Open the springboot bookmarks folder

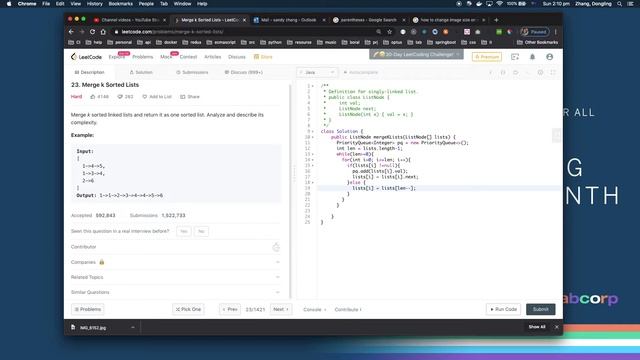coord(441,42)
